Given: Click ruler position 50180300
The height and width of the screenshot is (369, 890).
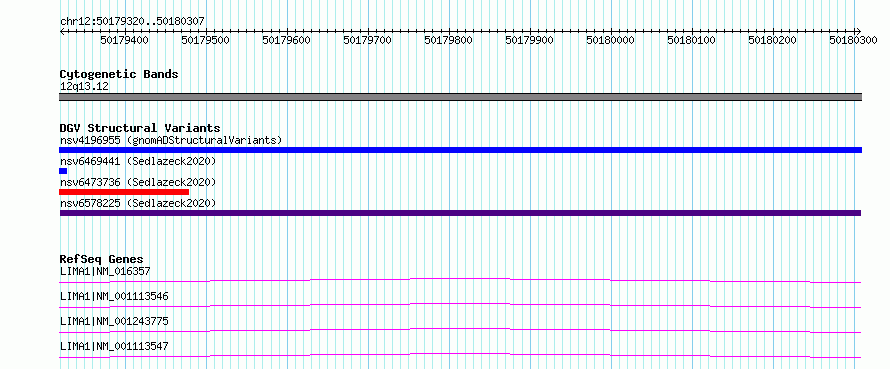Looking at the screenshot, I should 854,40.
